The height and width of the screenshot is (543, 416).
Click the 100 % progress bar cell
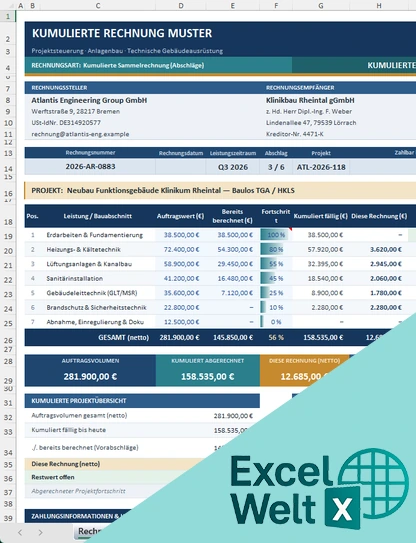(276, 235)
